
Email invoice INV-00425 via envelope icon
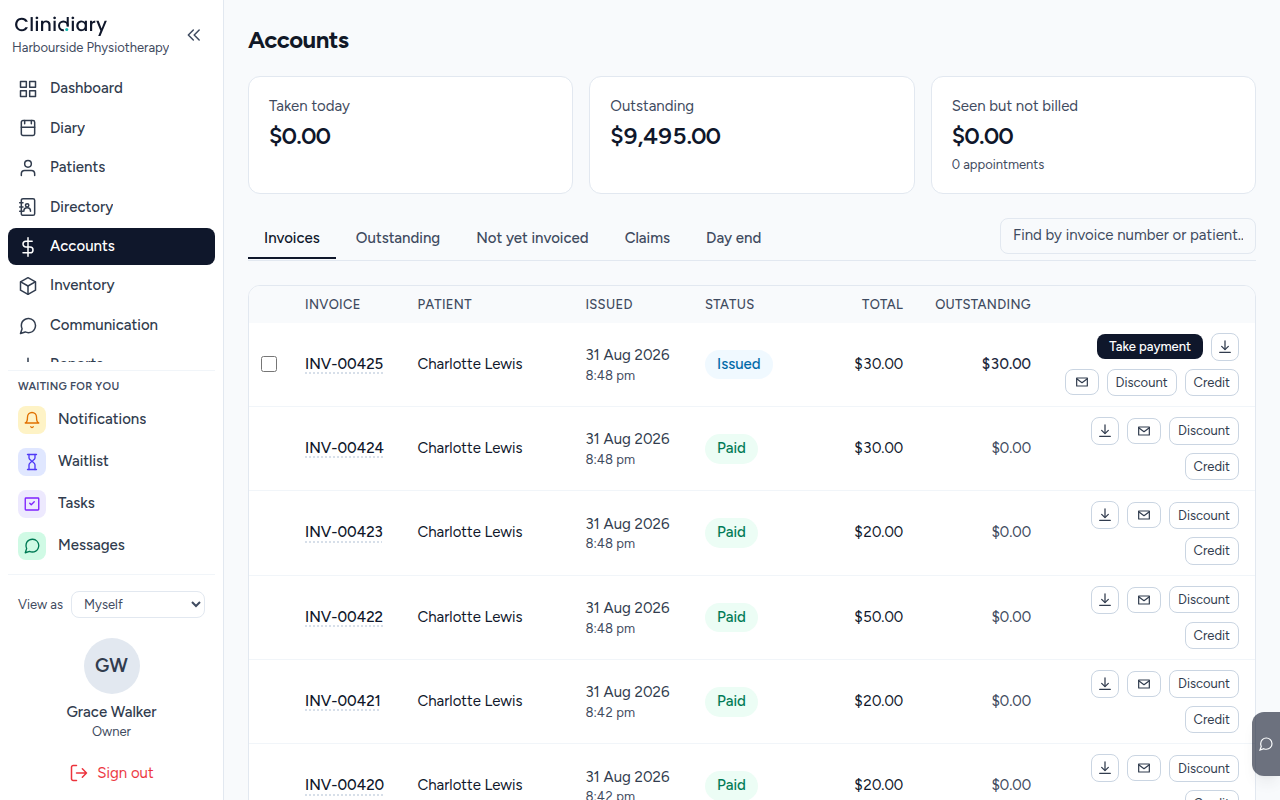pyautogui.click(x=1082, y=382)
